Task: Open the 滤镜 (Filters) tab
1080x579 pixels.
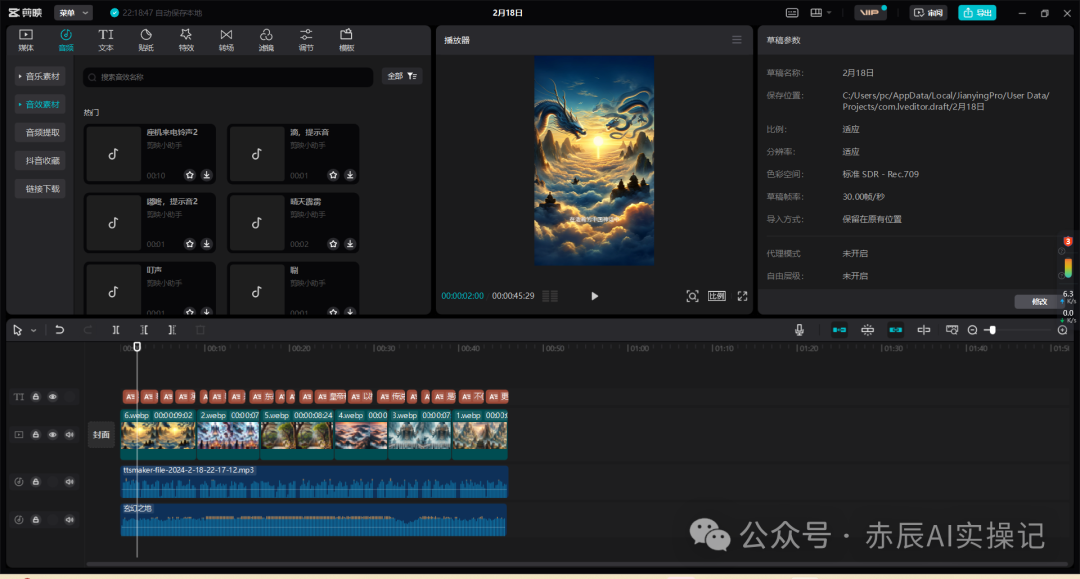Action: click(266, 40)
